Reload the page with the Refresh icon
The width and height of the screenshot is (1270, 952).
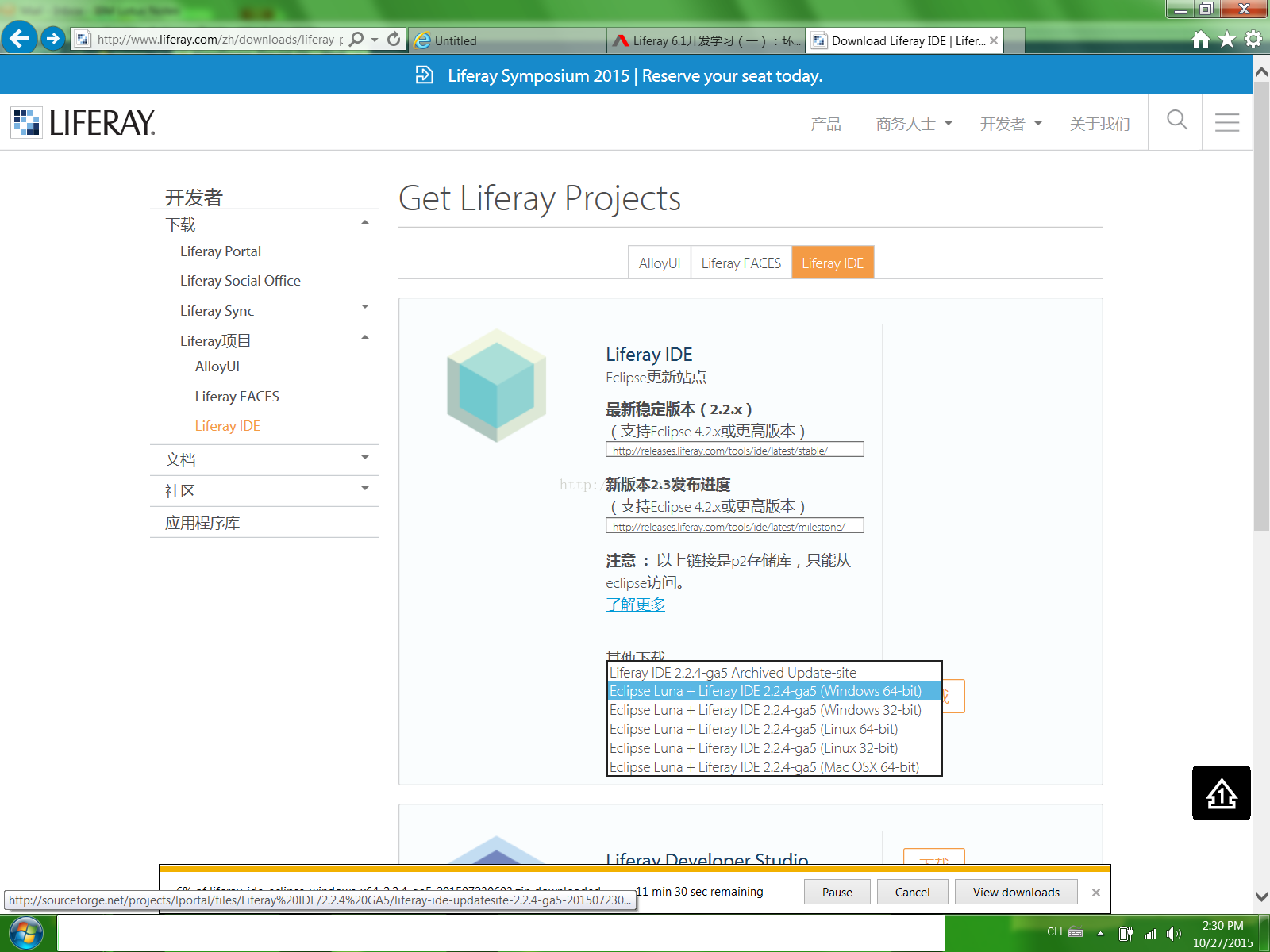click(x=394, y=39)
